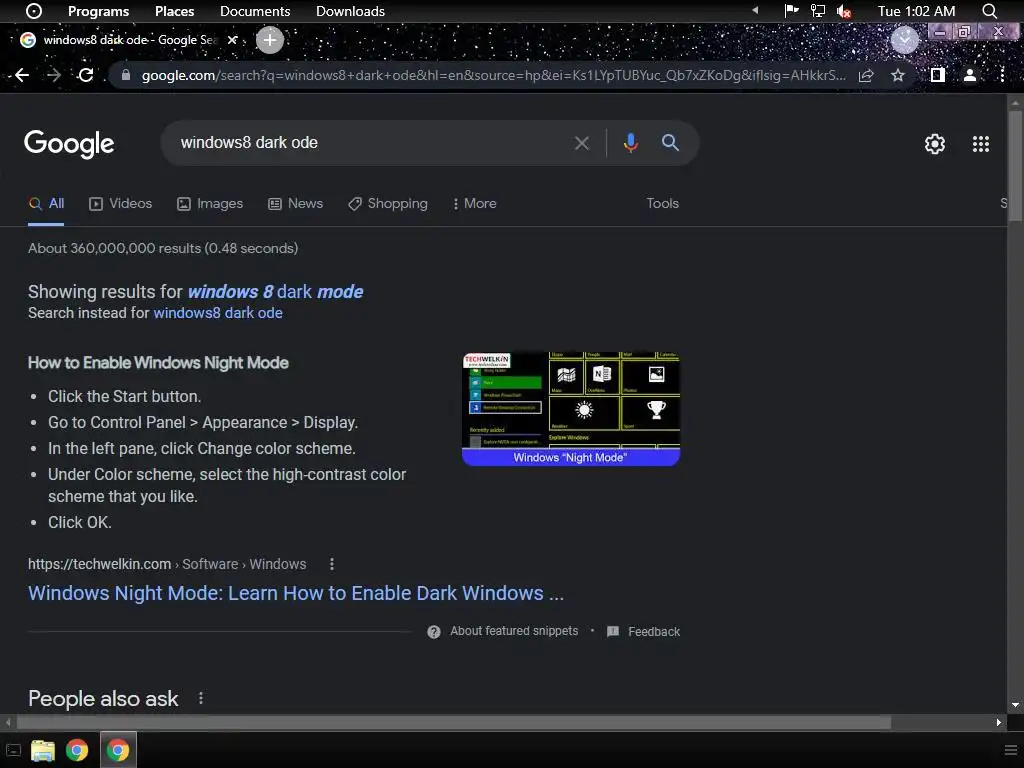Screen dimensions: 1024x768
Task: Bookmark this page with the star
Action: [898, 75]
